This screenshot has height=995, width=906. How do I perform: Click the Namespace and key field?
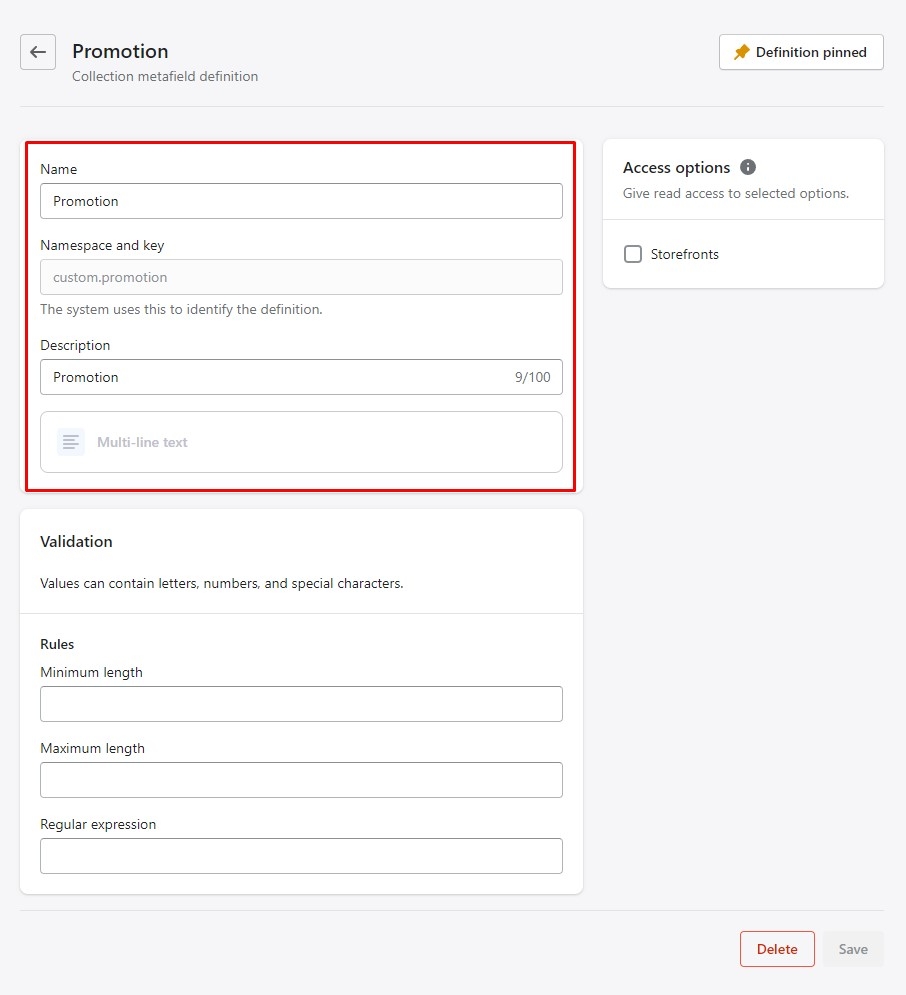pos(301,277)
